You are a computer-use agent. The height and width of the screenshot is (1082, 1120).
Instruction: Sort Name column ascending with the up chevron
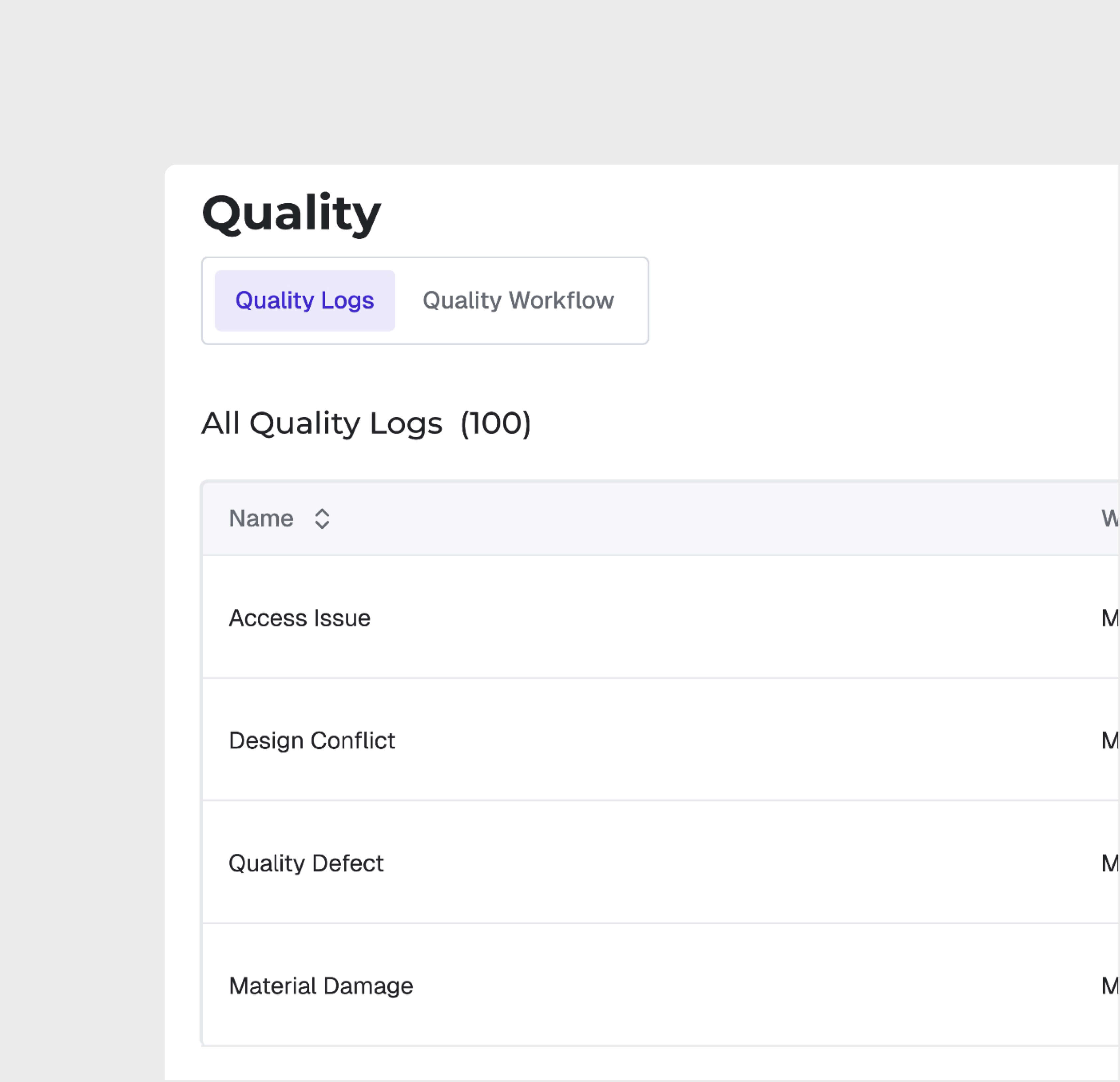tap(322, 512)
